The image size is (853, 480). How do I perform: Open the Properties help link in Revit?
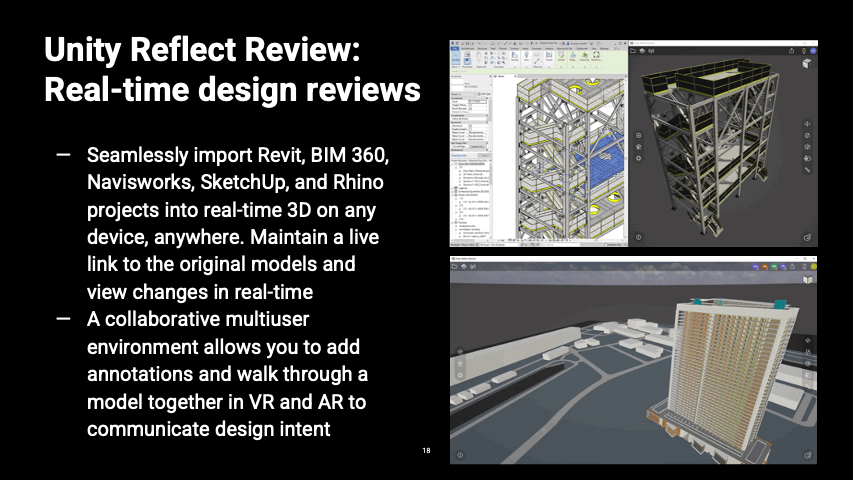(x=459, y=156)
